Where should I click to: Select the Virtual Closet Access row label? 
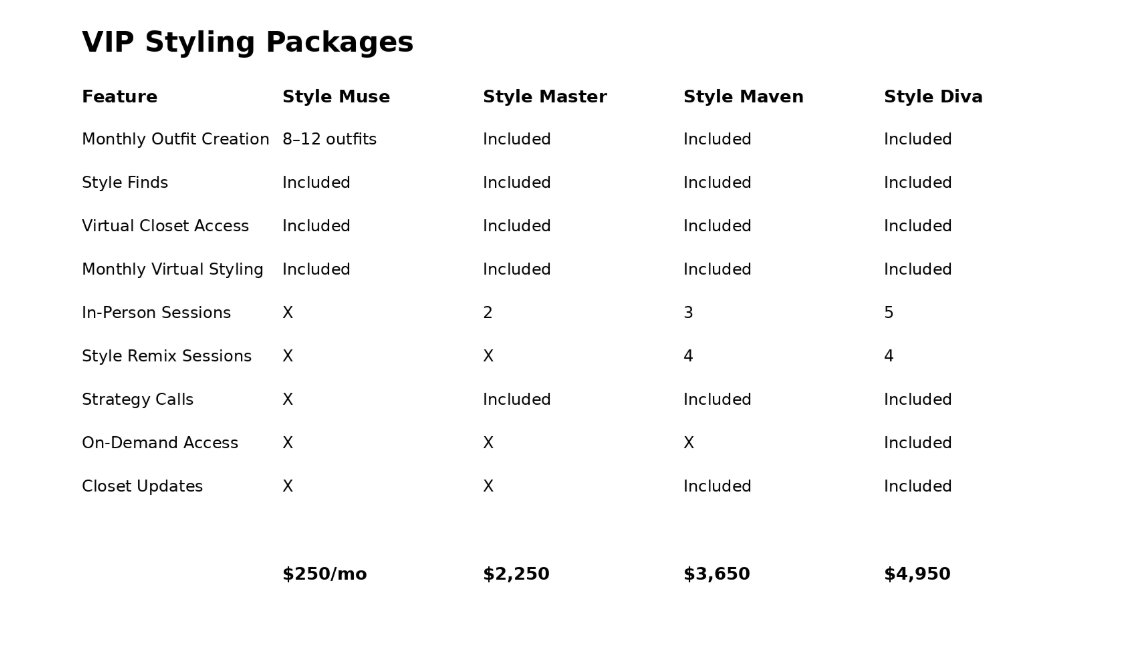tap(165, 226)
